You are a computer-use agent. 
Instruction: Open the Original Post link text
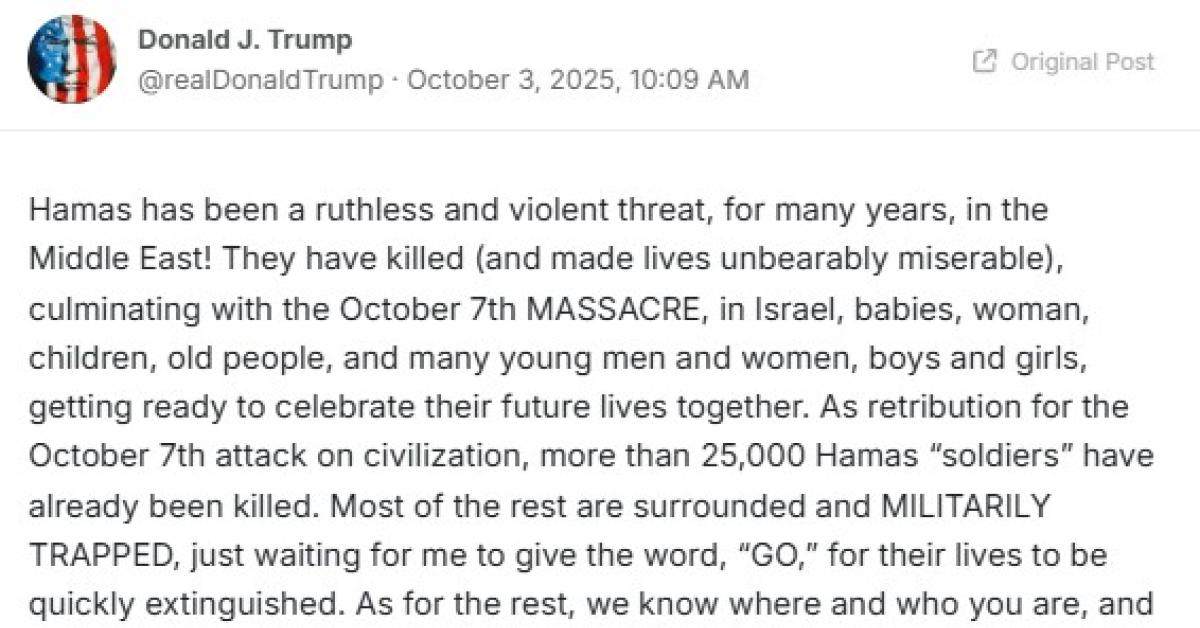[1083, 61]
